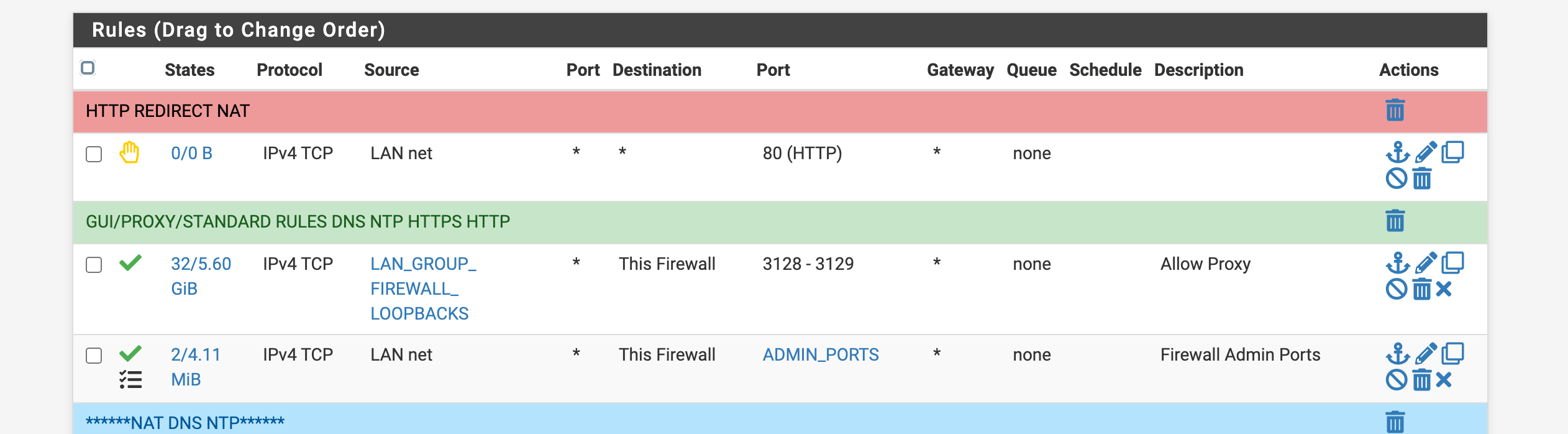Toggle the select-all checkbox in the header
Image resolution: width=1568 pixels, height=434 pixels.
coord(88,68)
